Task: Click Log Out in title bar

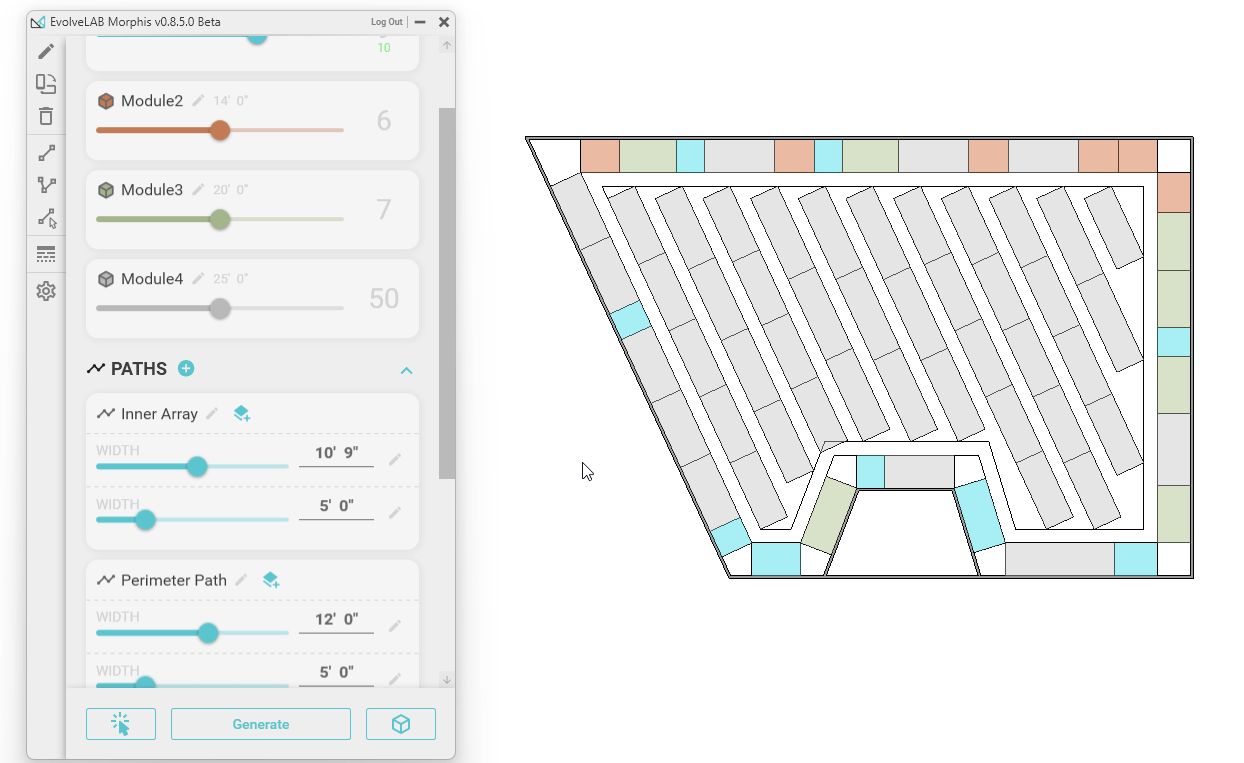Action: click(x=386, y=22)
